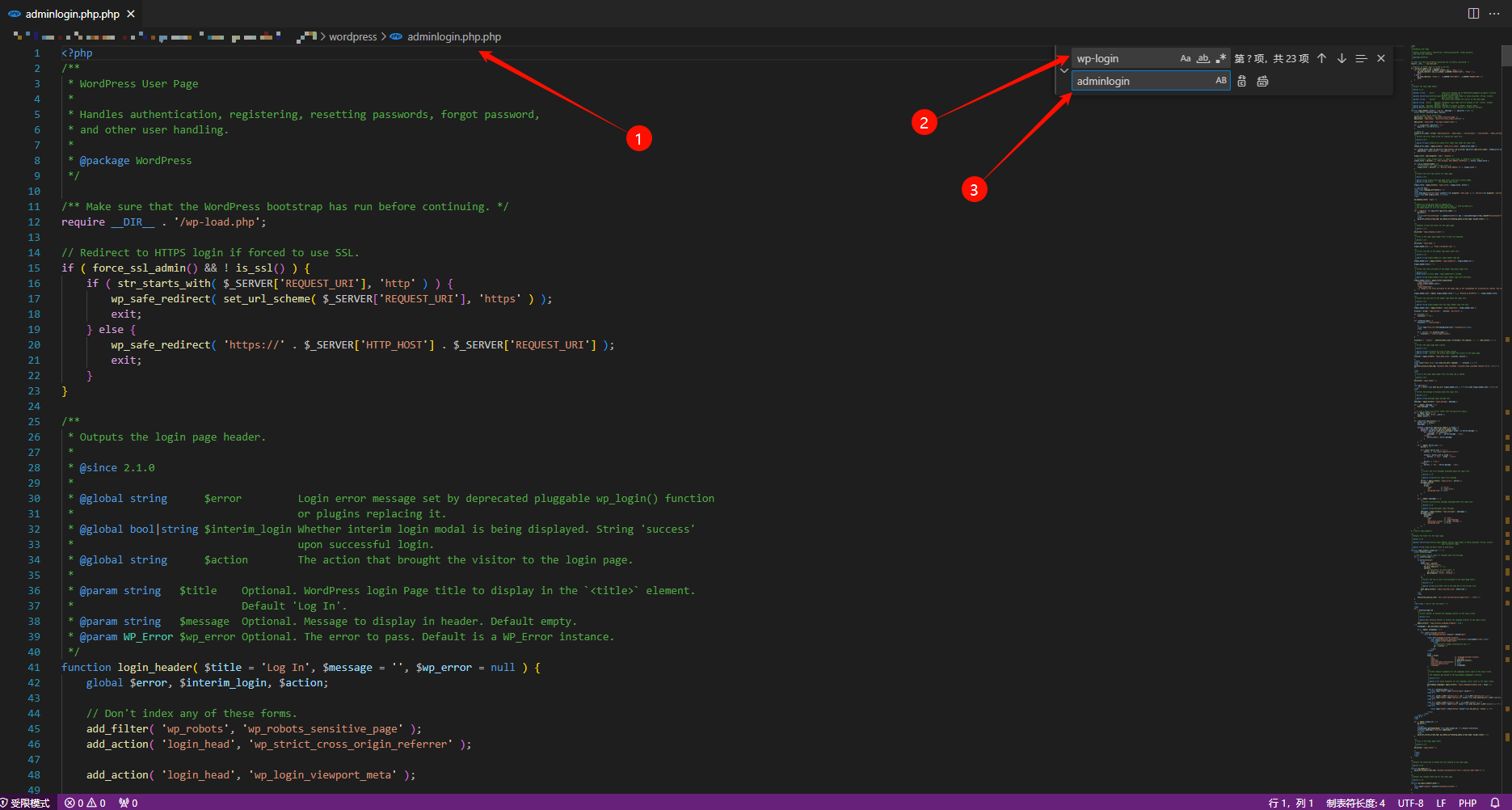Screen dimensions: 1512x810
Task: Change the tab size indentation setting
Action: [x=1355, y=803]
